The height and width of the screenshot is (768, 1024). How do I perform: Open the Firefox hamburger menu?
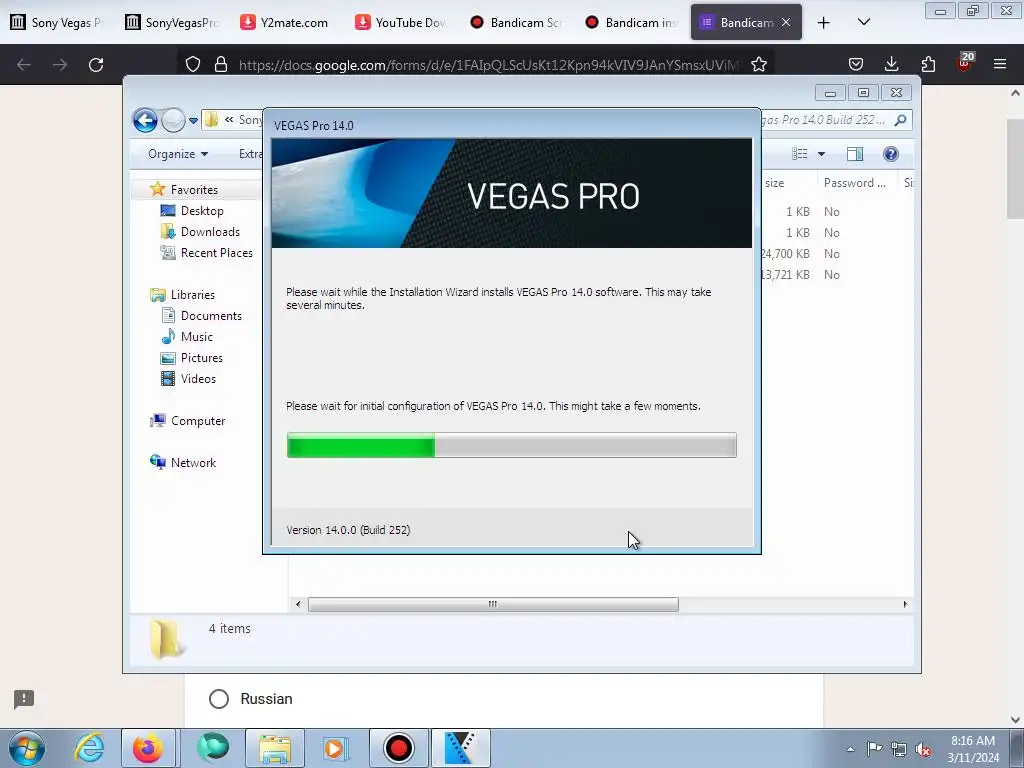click(x=1000, y=65)
